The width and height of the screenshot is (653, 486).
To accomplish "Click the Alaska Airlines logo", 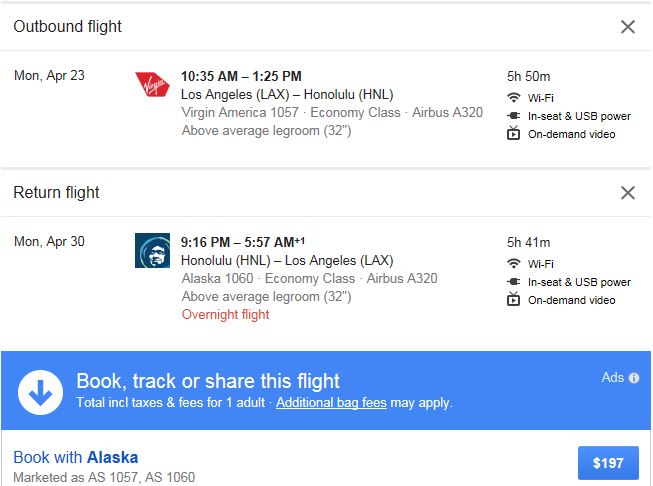I will pos(152,250).
